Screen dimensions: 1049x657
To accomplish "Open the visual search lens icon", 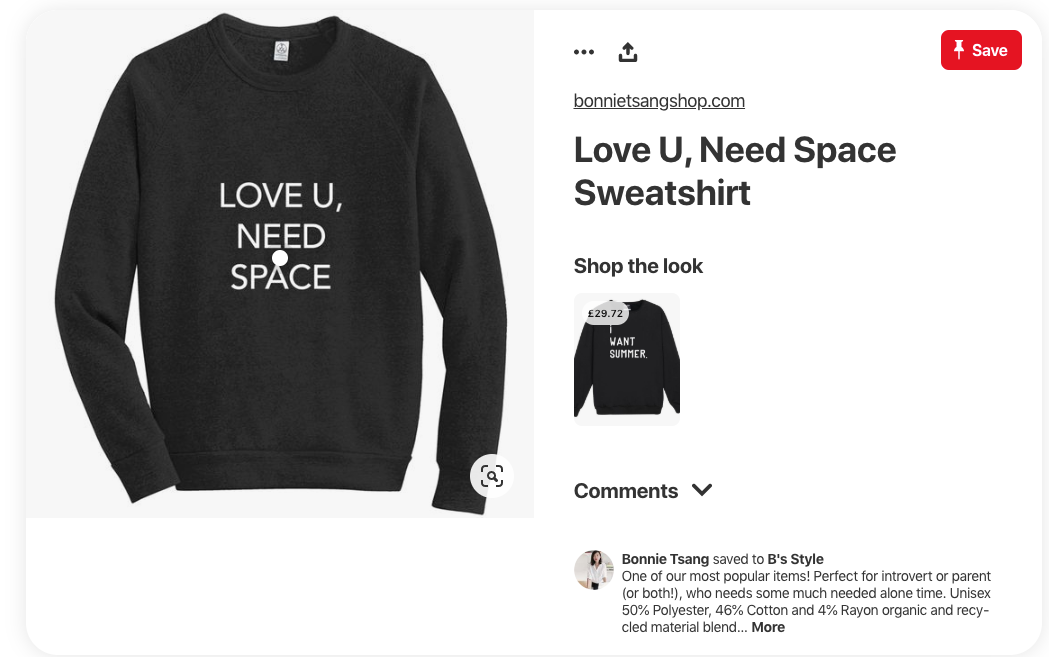I will 492,476.
